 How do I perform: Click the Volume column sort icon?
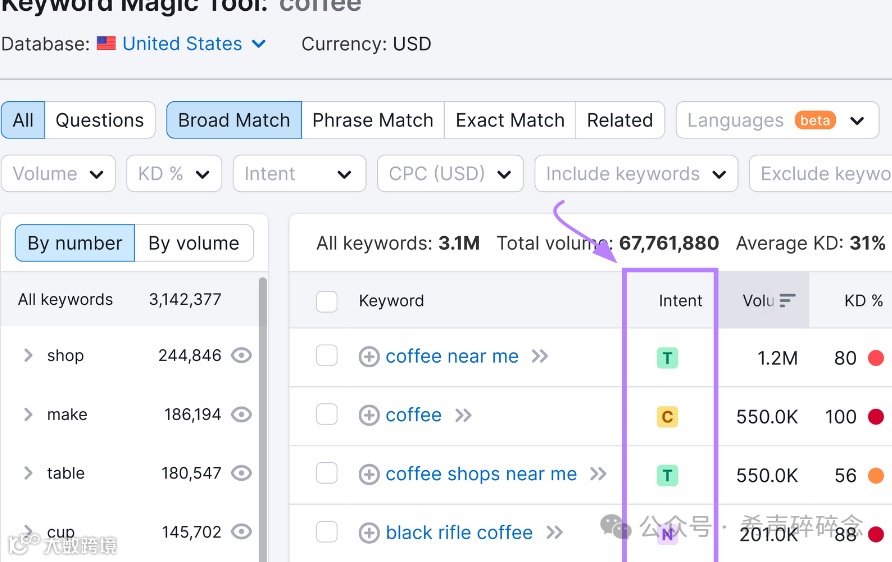(x=788, y=300)
